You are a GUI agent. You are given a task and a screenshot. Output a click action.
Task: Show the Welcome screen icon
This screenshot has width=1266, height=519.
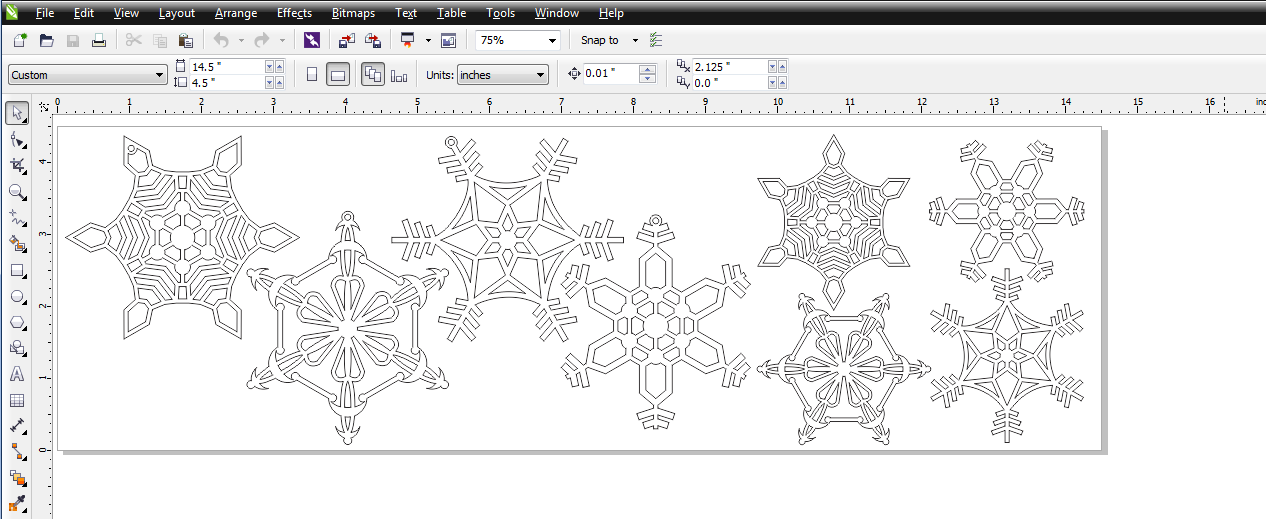[448, 40]
